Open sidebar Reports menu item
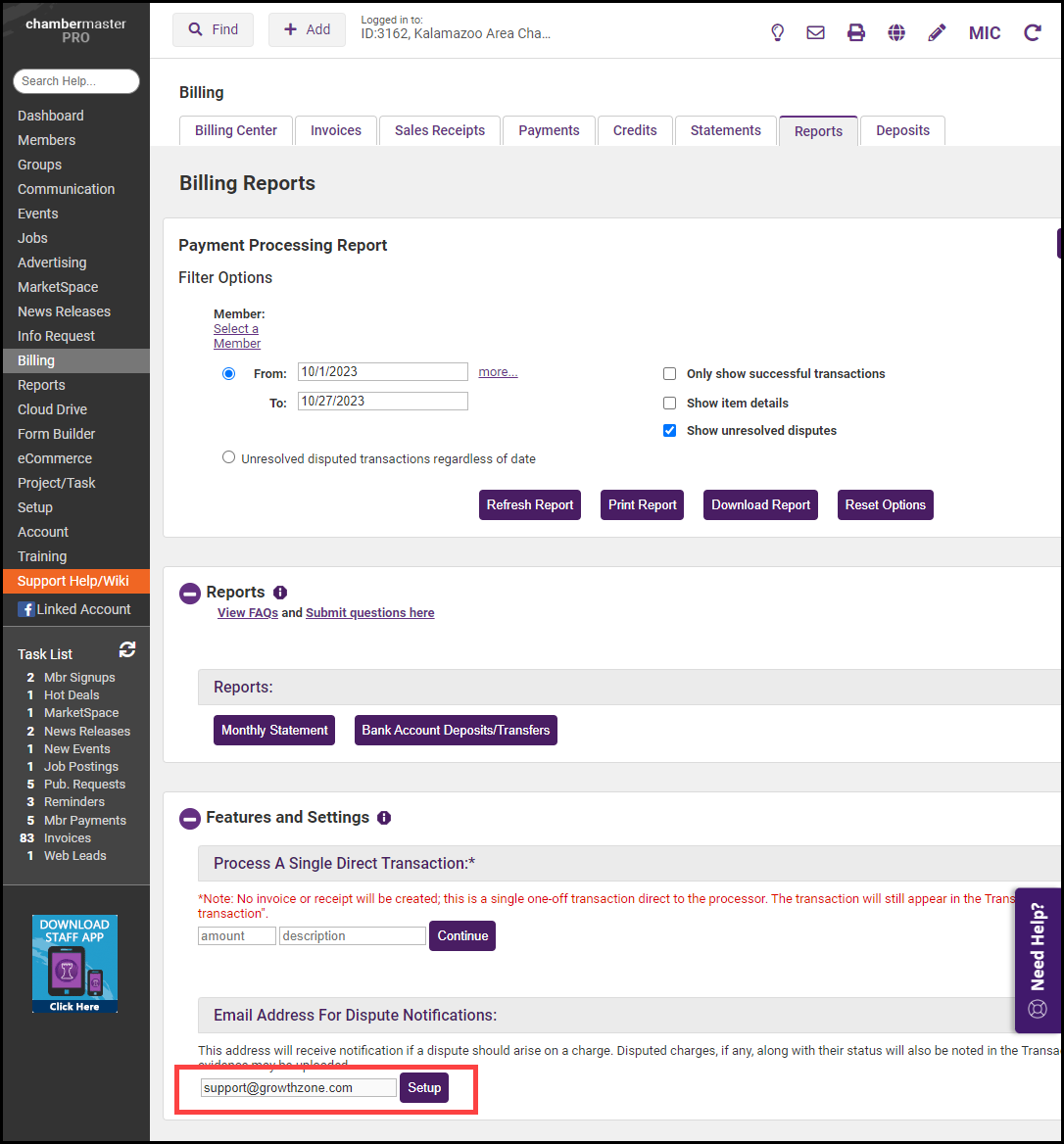 pos(41,385)
